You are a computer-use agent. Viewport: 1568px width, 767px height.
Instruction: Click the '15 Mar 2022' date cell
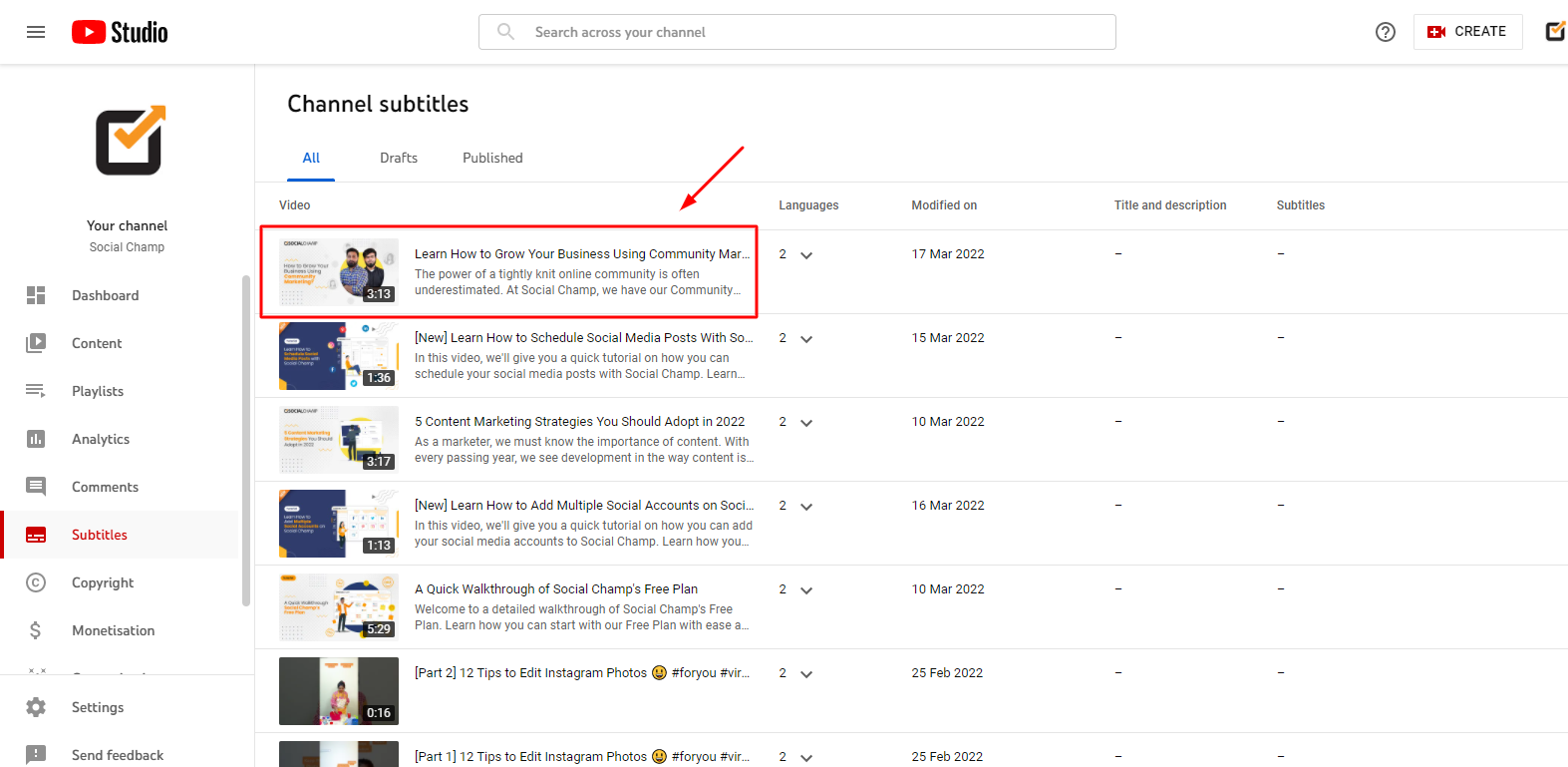(x=948, y=338)
